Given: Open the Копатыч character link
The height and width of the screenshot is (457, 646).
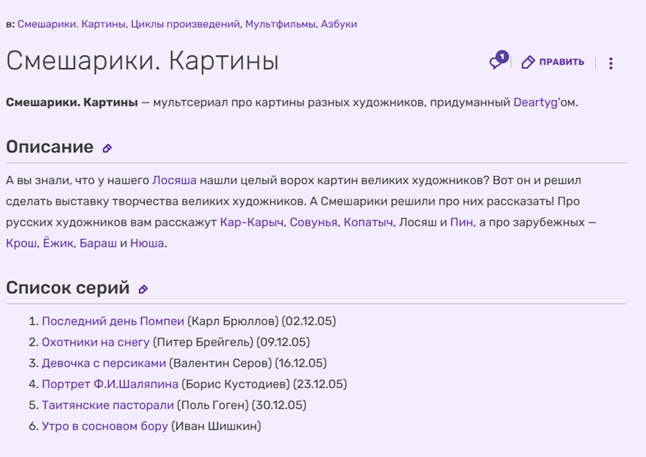Looking at the screenshot, I should 368,222.
